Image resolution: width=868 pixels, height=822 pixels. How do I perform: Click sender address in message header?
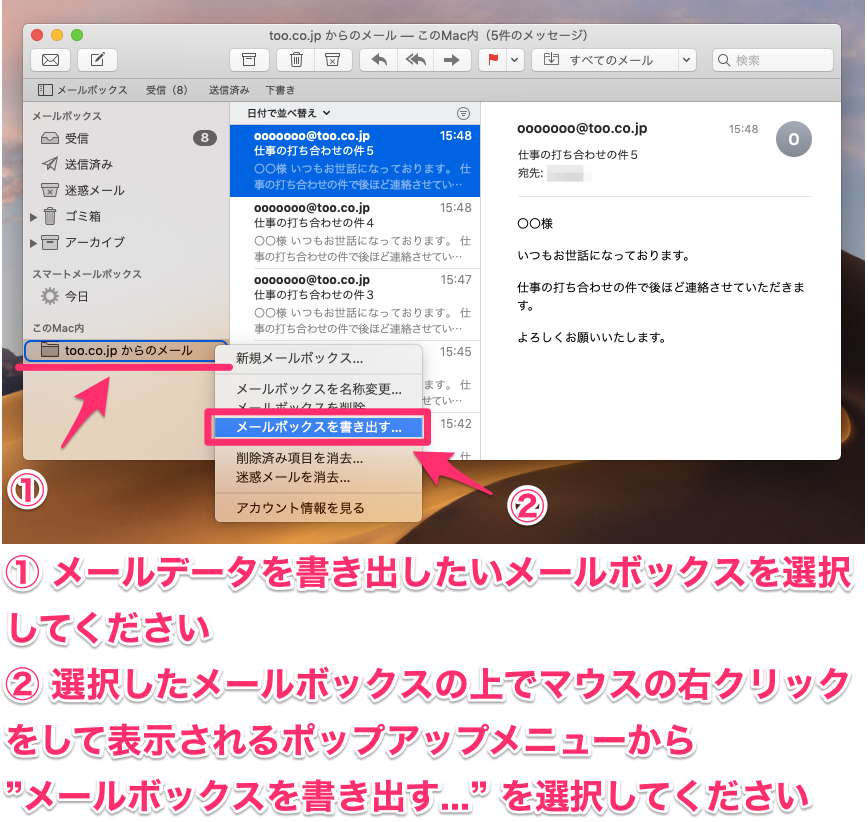[582, 128]
